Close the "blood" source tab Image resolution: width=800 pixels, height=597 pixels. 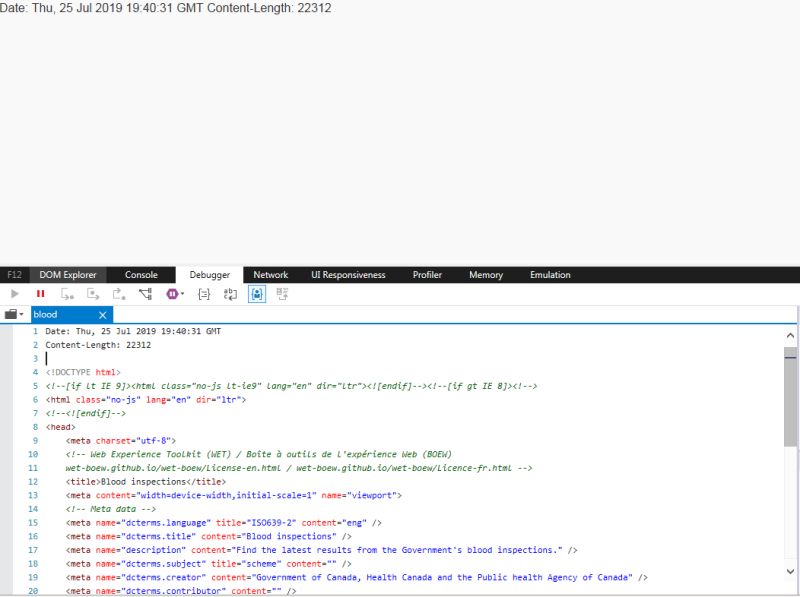tap(103, 314)
